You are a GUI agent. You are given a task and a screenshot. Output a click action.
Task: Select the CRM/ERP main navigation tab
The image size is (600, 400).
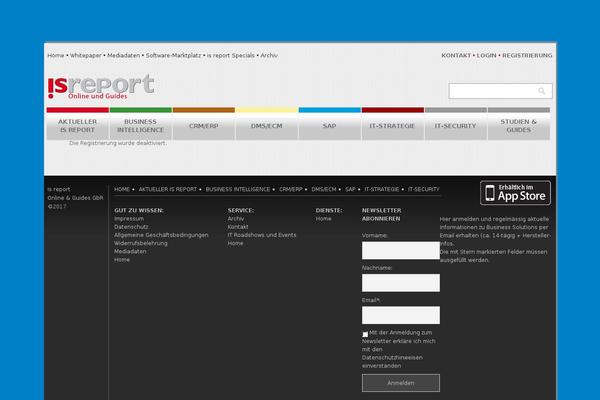point(204,126)
